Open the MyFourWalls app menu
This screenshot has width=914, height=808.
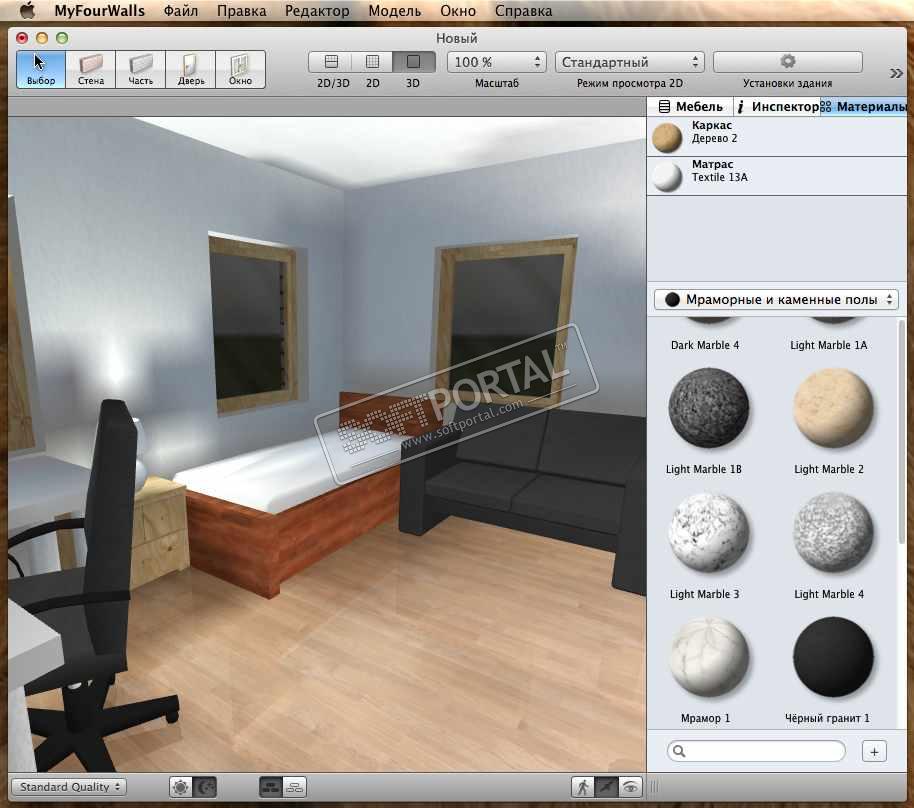(99, 10)
